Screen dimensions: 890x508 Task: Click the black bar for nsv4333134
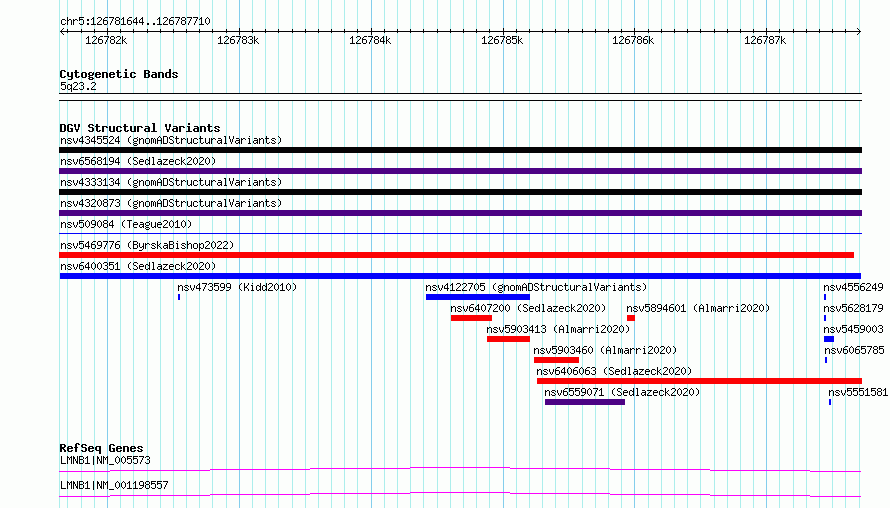pyautogui.click(x=460, y=192)
